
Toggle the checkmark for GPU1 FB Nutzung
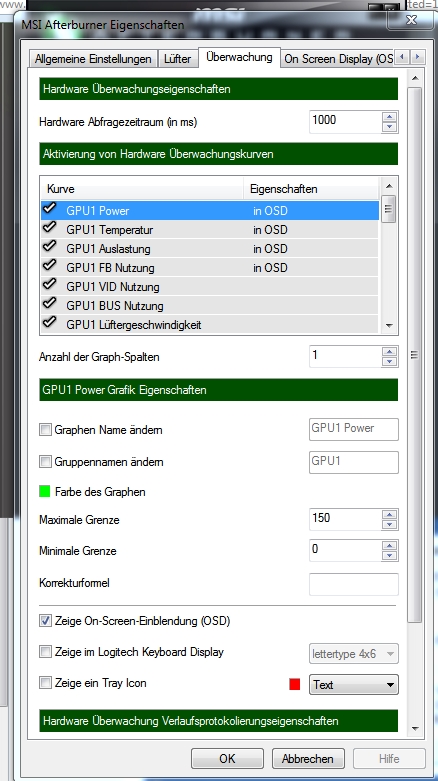tap(49, 265)
